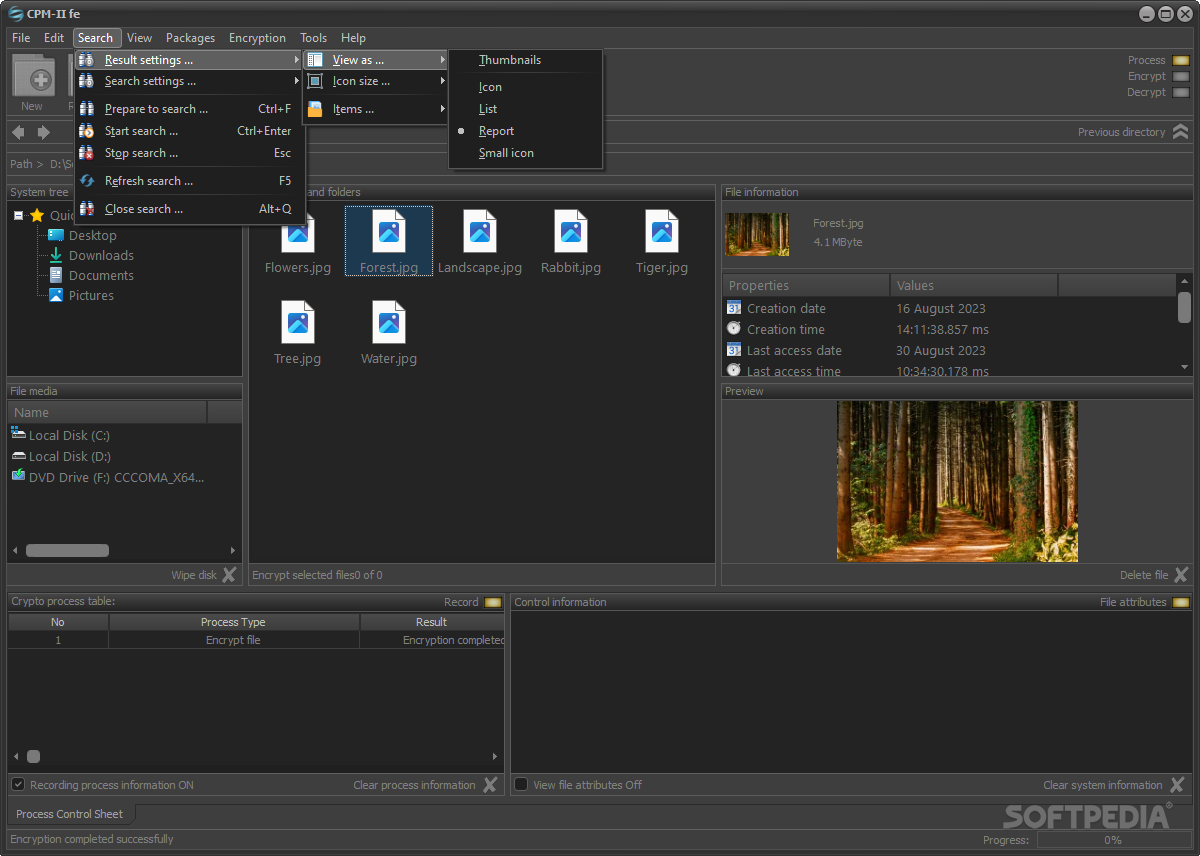Click the Stop search icon
This screenshot has height=856, width=1200.
[x=87, y=153]
